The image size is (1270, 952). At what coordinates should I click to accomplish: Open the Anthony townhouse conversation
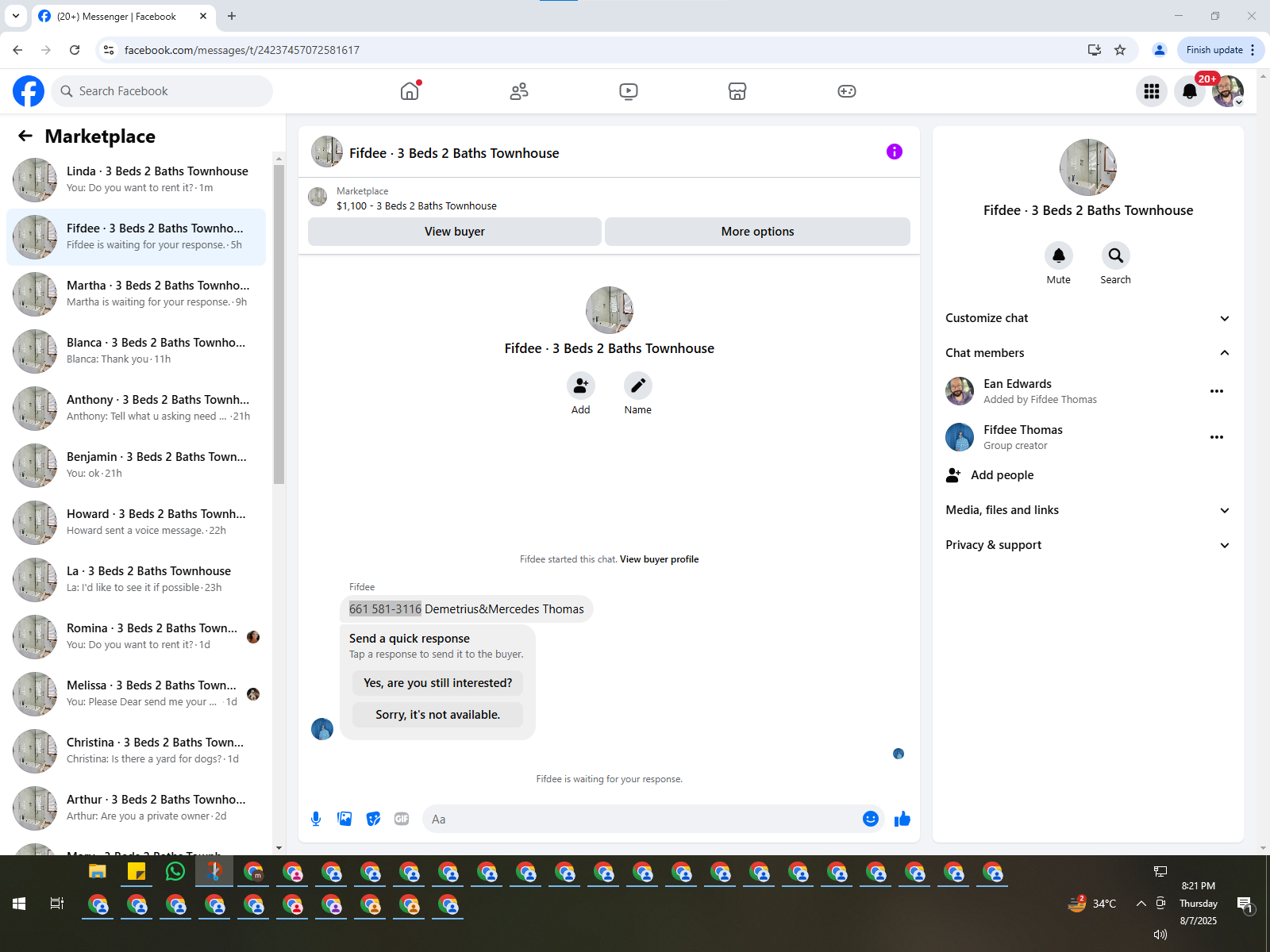pyautogui.click(x=137, y=409)
